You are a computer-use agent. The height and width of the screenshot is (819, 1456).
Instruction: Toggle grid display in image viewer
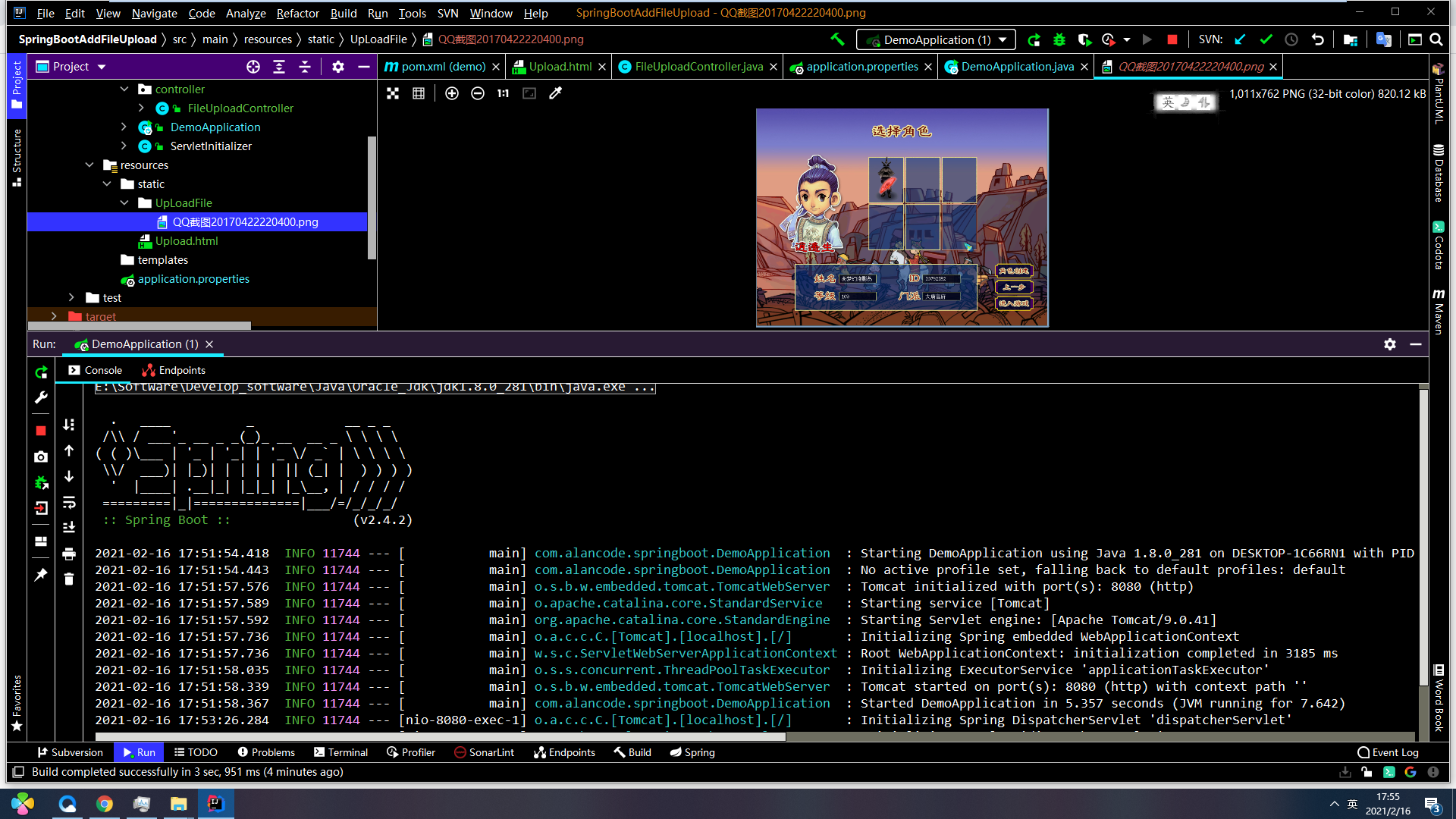tap(419, 93)
